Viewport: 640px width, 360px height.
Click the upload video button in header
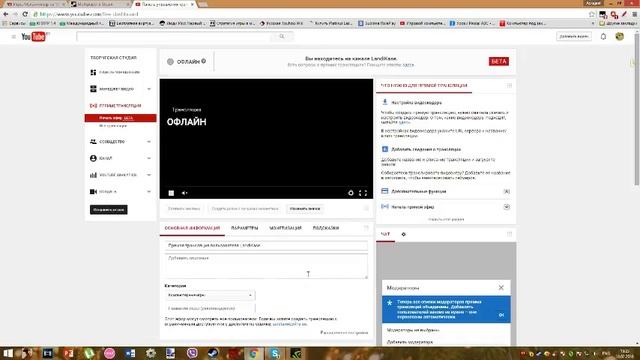[574, 37]
